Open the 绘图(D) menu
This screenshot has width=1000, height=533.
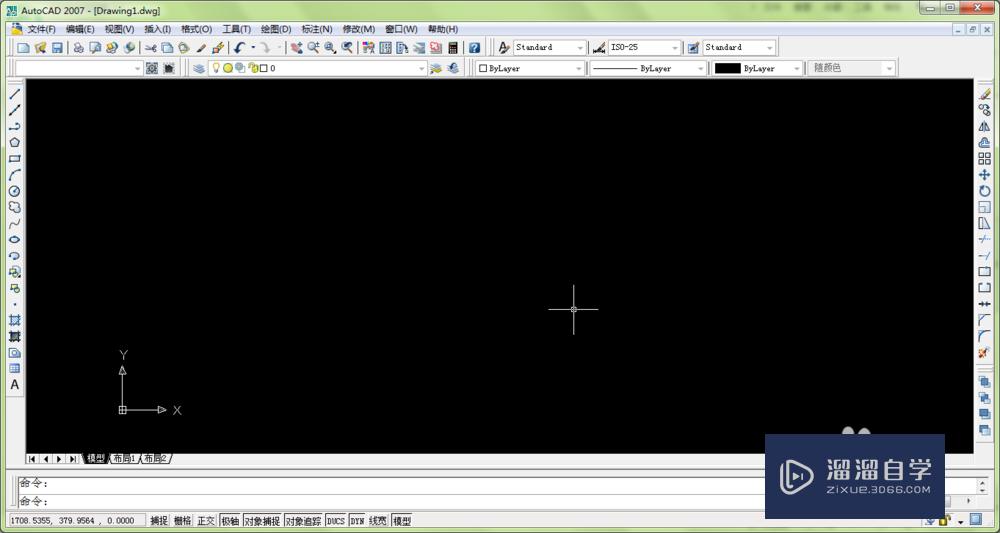click(276, 29)
